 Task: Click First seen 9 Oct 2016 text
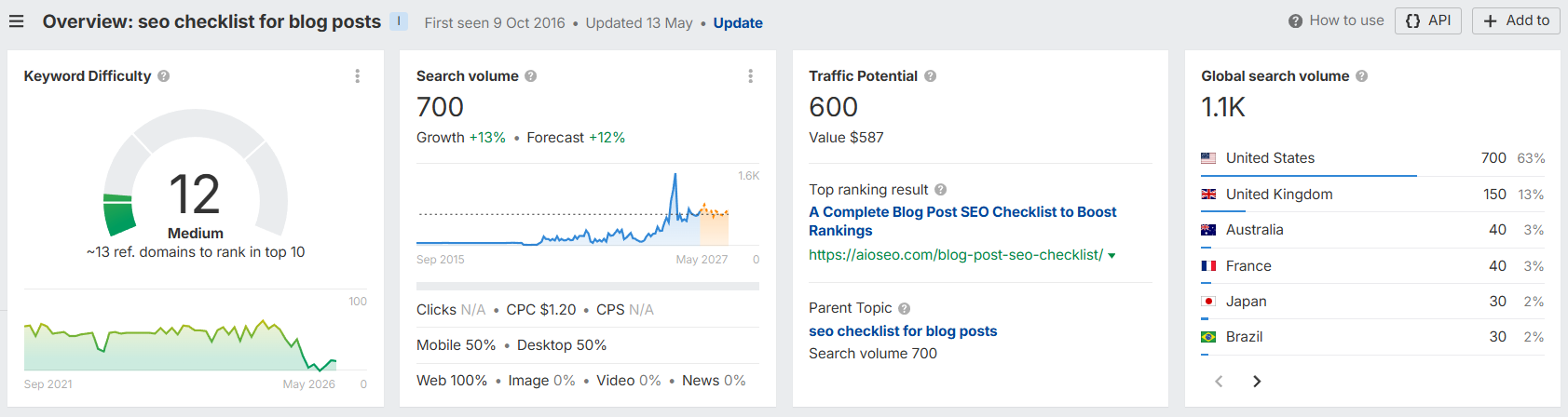tap(495, 23)
